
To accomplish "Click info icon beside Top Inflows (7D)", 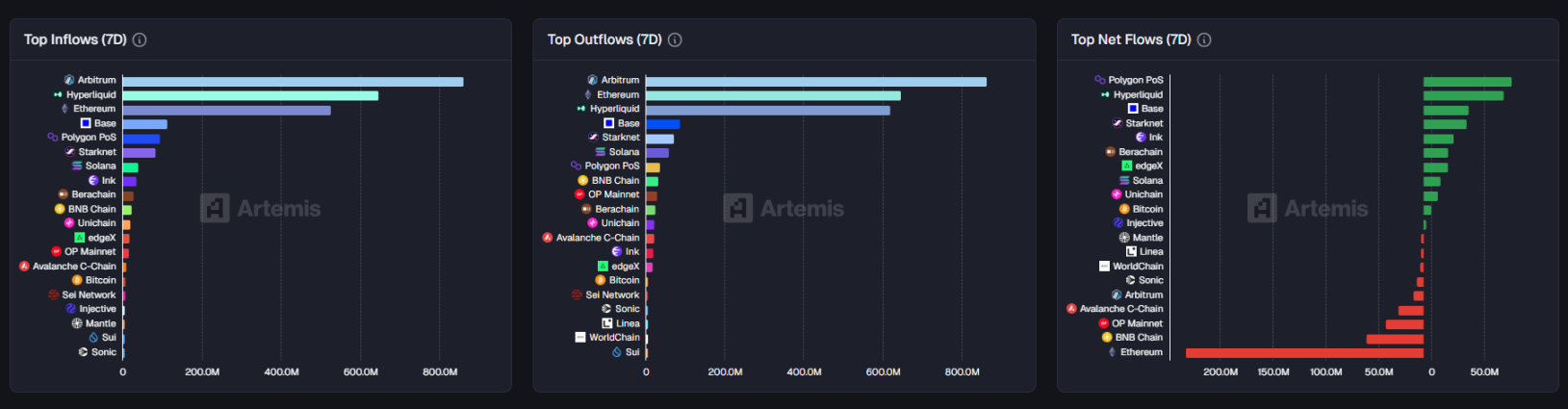I will pyautogui.click(x=140, y=39).
